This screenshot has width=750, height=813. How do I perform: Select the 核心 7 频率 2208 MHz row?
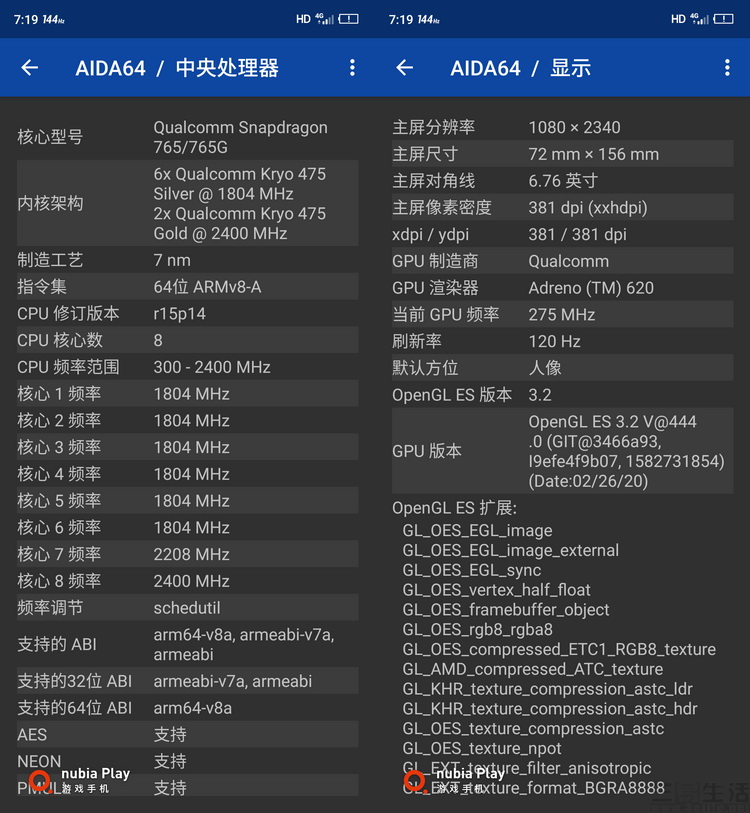[x=188, y=554]
